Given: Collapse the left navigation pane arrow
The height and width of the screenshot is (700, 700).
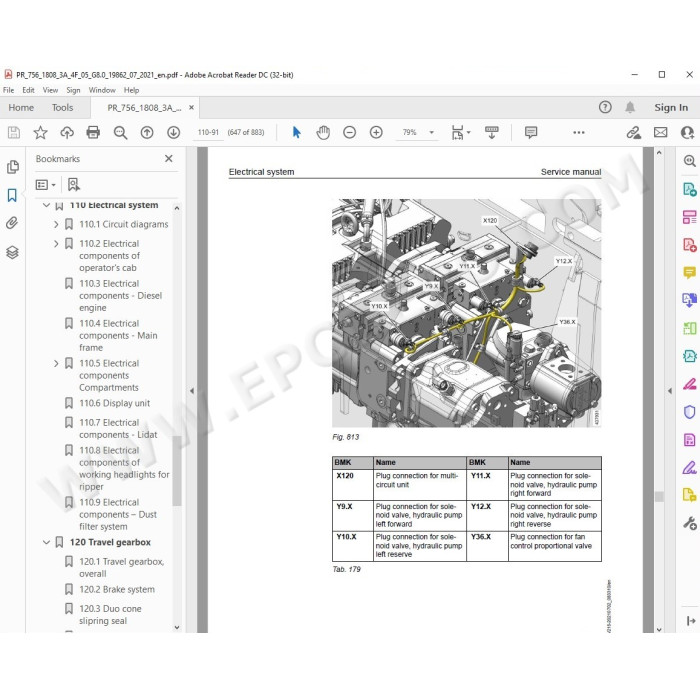Looking at the screenshot, I should 192,391.
